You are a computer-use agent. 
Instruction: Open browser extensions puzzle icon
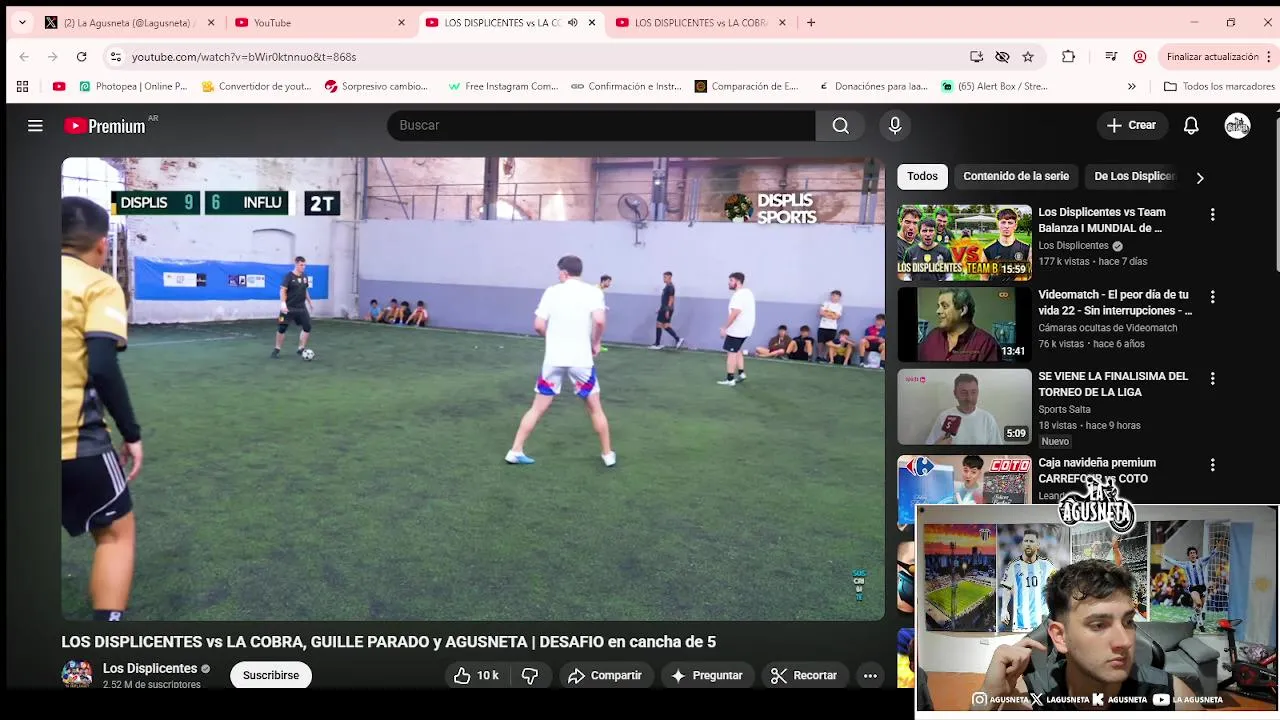(x=1068, y=57)
